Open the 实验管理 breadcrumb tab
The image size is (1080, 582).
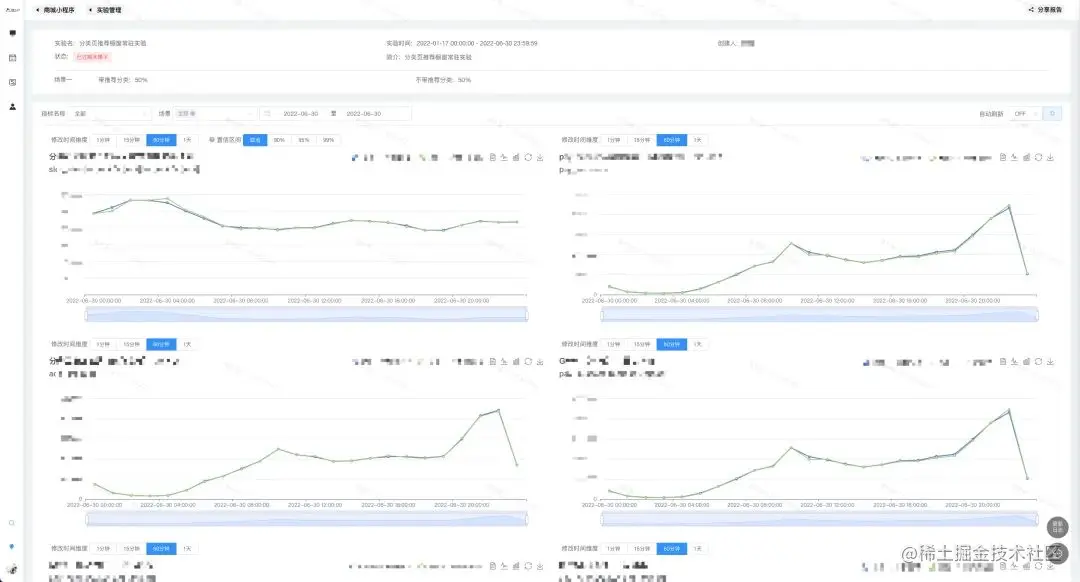tap(107, 10)
